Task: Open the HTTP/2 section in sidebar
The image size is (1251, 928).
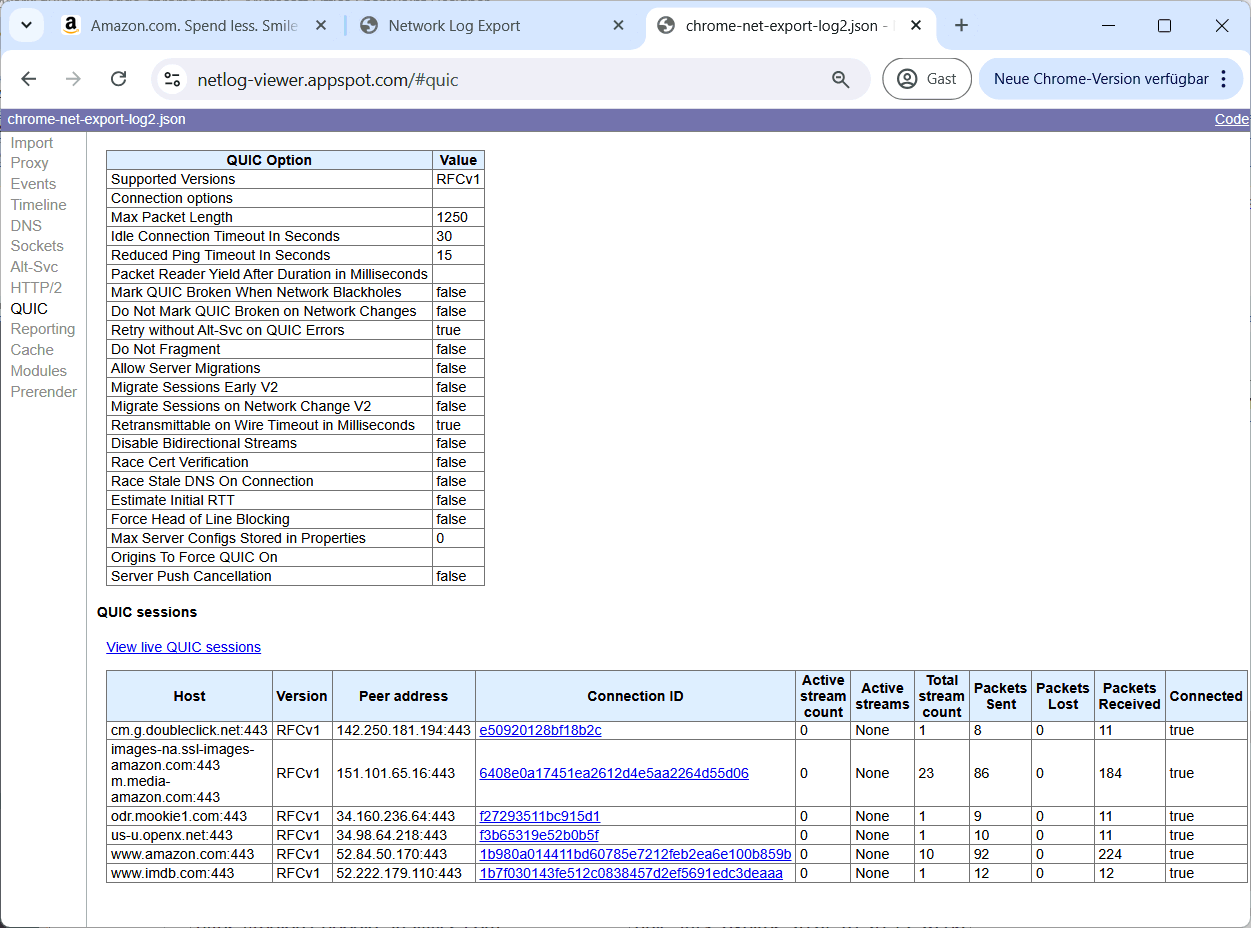Action: (x=36, y=288)
